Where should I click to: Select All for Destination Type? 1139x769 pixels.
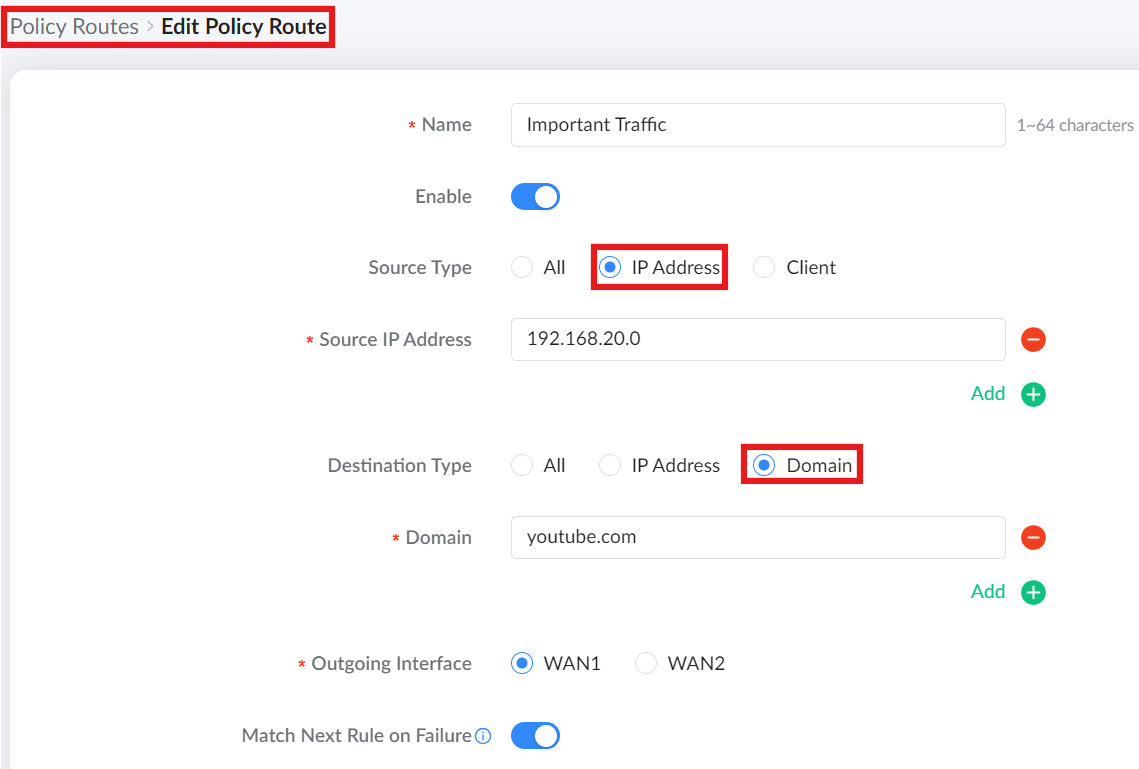click(522, 465)
